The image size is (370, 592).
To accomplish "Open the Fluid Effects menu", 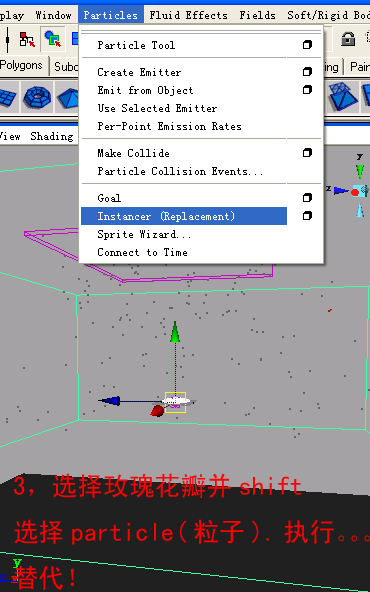I will [x=188, y=15].
